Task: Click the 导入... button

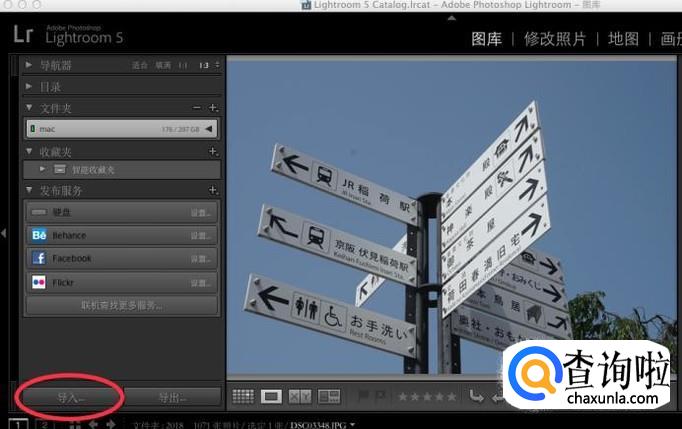Action: pos(71,397)
